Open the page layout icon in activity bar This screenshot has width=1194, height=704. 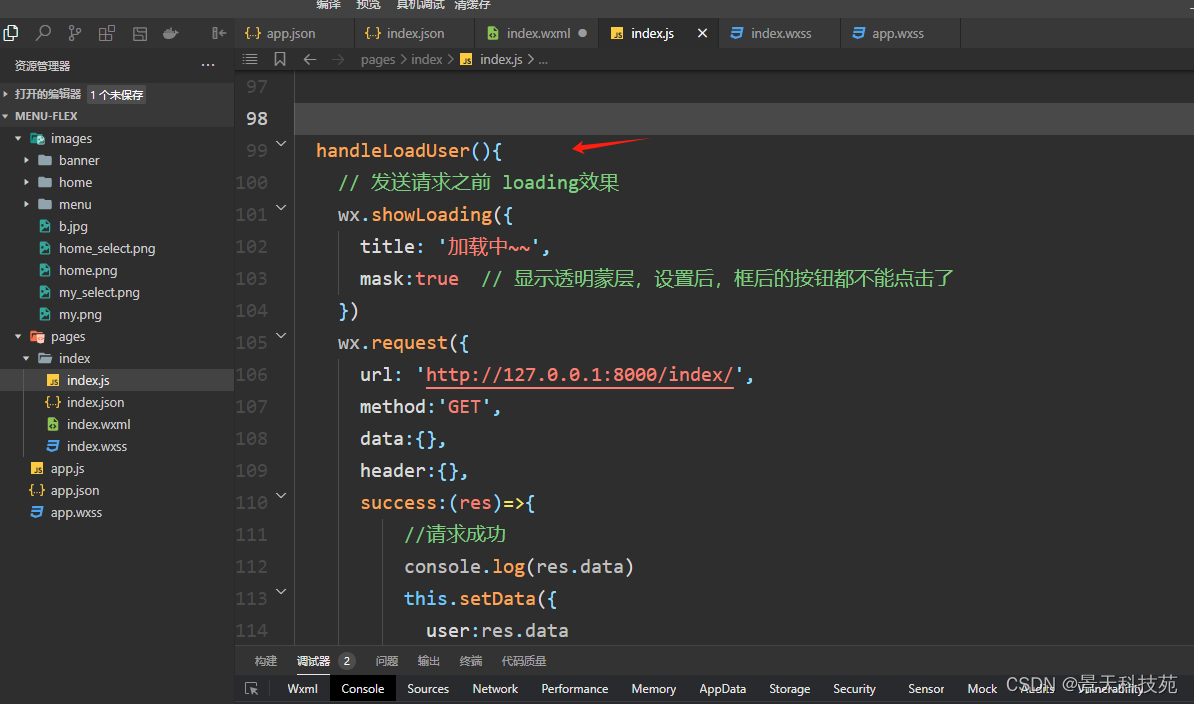(139, 33)
